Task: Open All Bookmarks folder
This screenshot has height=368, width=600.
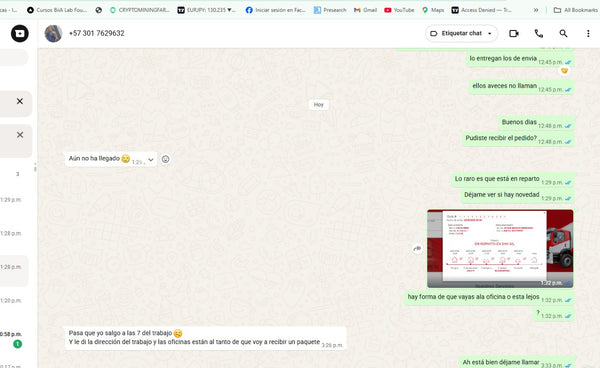Action: tap(575, 10)
